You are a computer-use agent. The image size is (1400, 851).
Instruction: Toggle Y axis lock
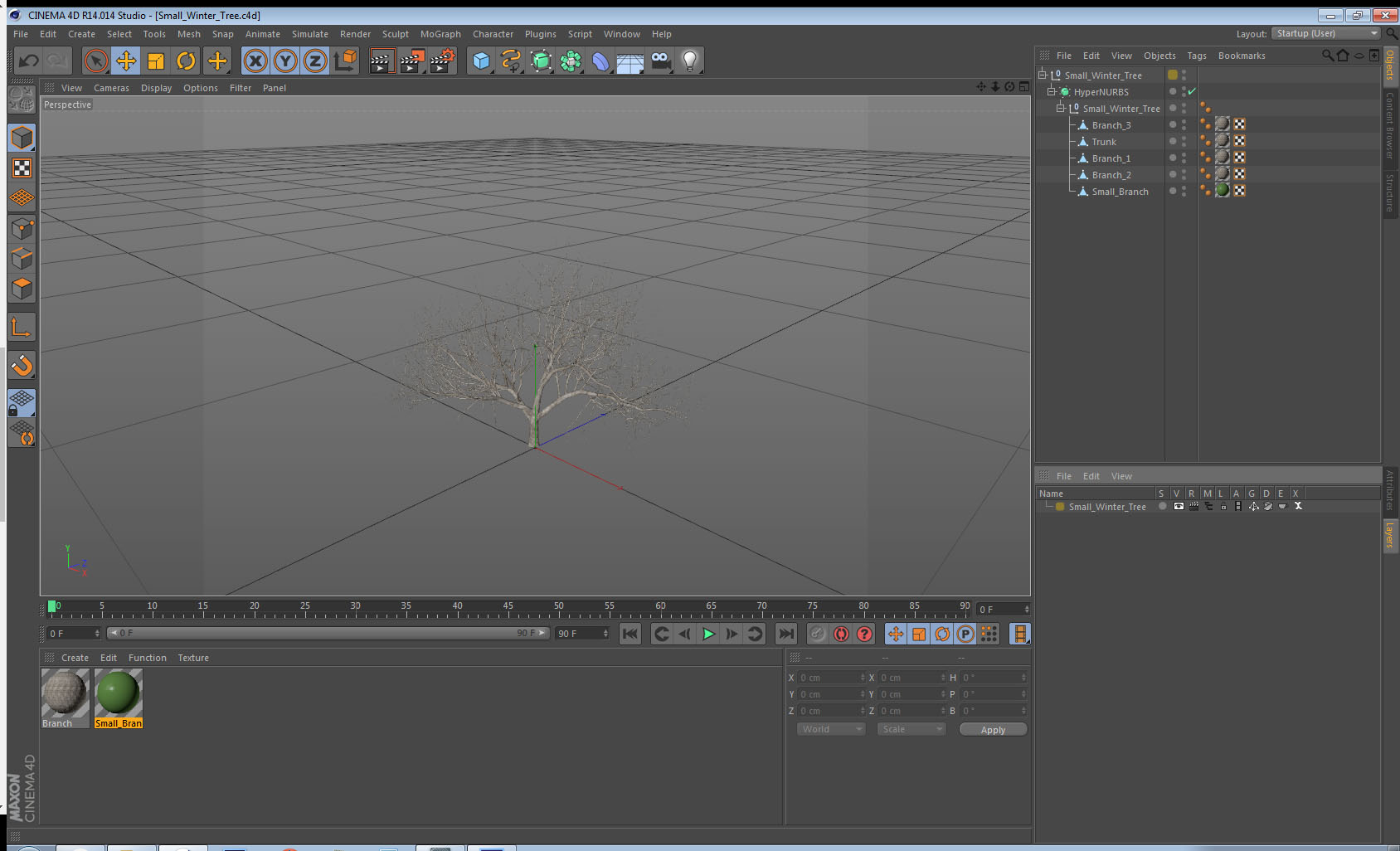(285, 61)
